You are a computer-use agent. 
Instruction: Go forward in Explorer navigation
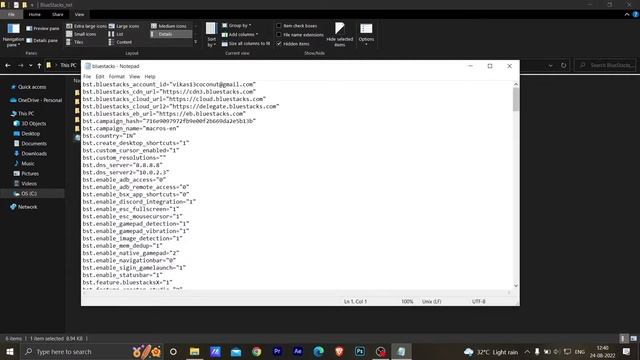pyautogui.click(x=20, y=65)
